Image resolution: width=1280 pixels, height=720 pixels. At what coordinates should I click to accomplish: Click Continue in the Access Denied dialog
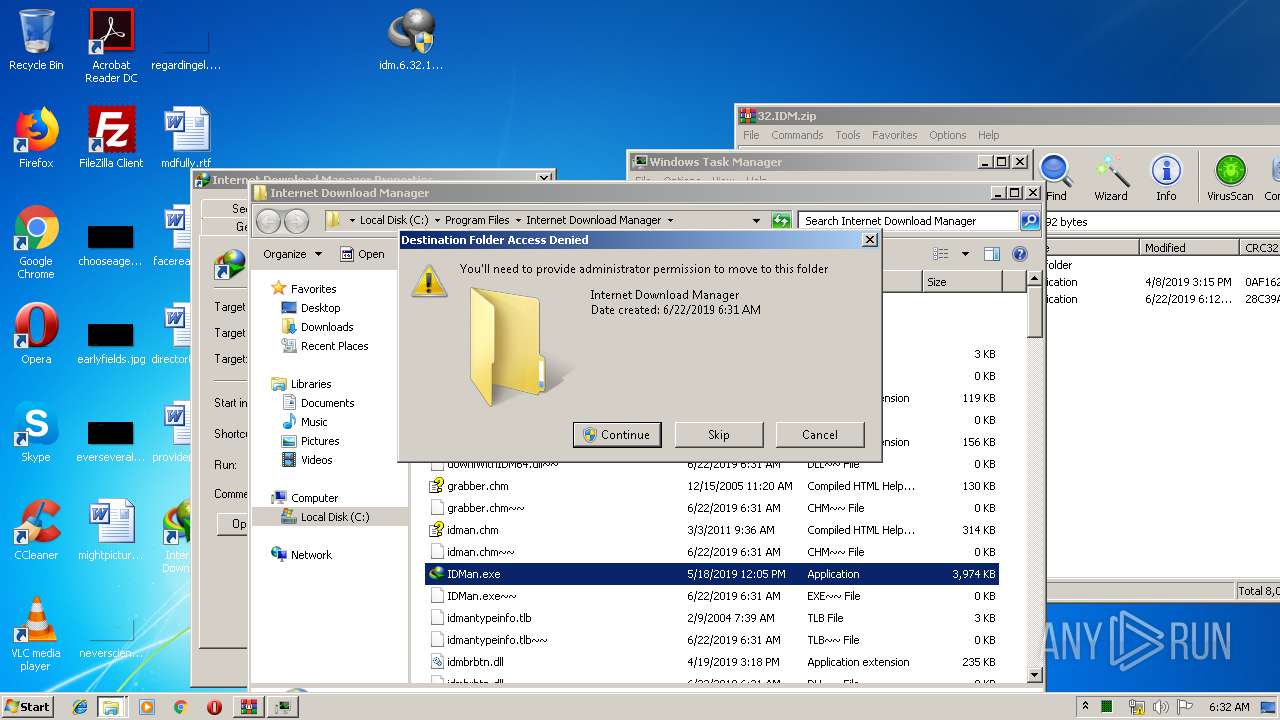(617, 434)
